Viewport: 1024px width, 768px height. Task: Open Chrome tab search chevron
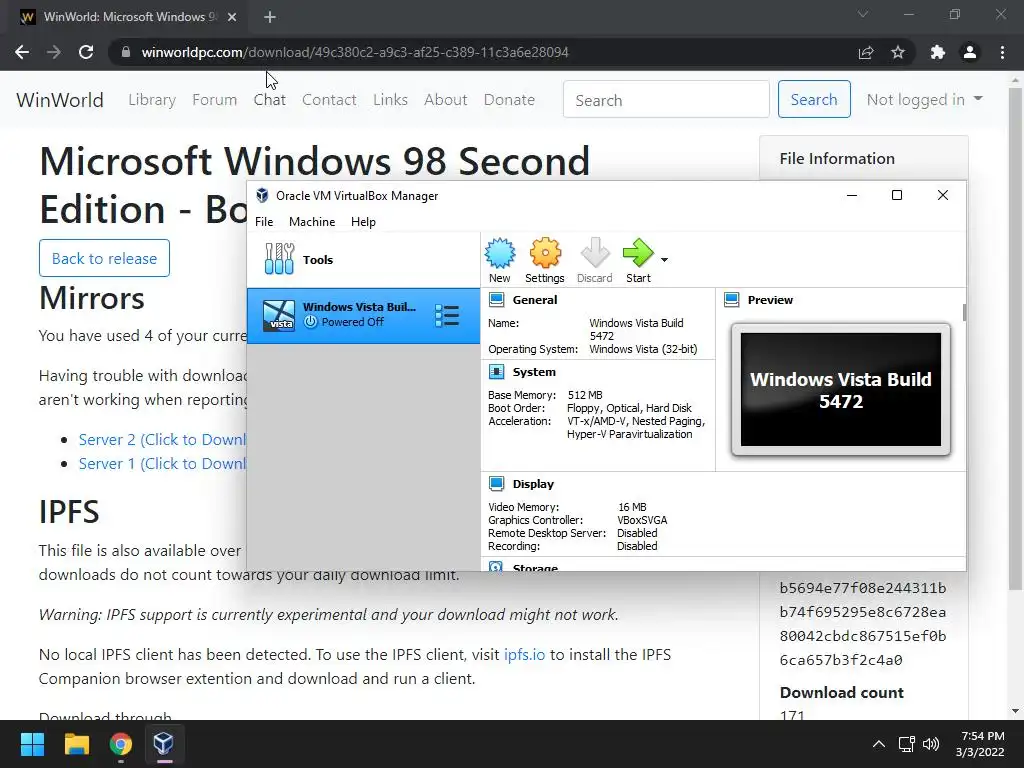click(863, 14)
